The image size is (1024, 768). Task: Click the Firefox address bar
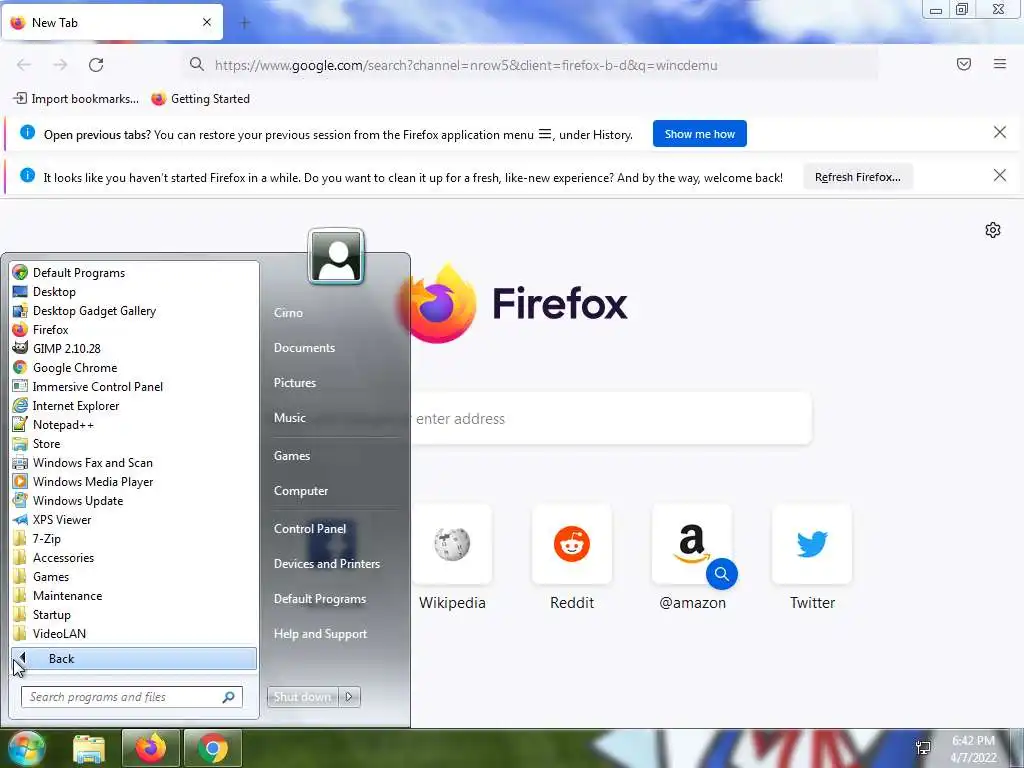point(529,65)
